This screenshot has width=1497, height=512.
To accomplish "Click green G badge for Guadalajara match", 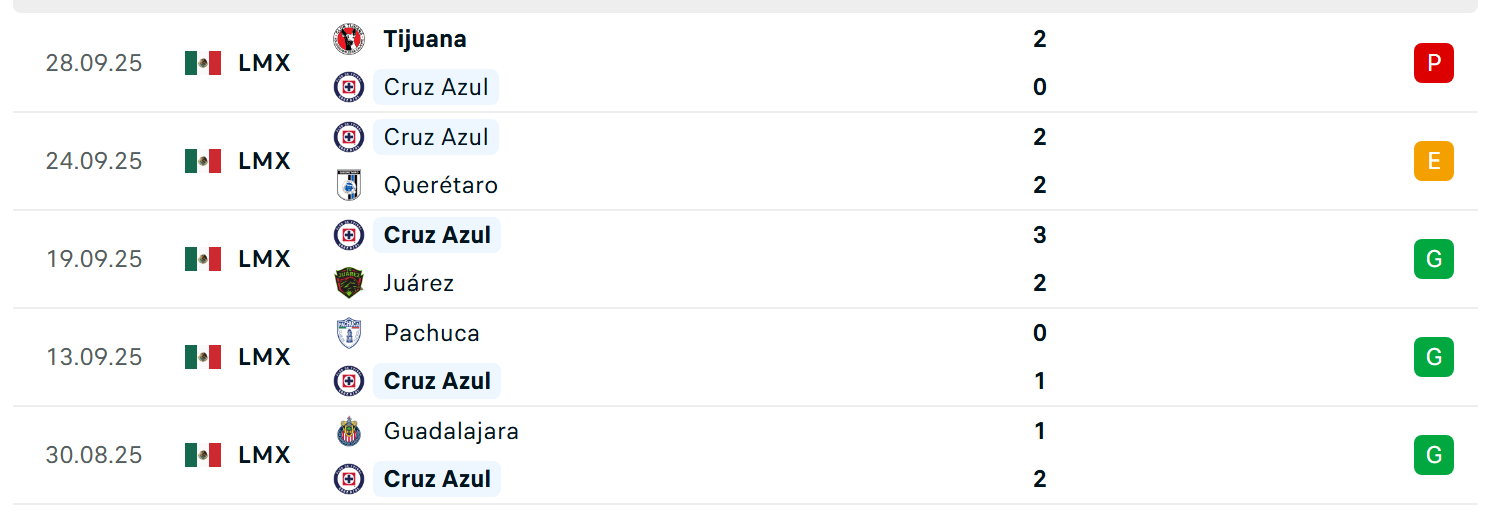I will click(x=1433, y=455).
